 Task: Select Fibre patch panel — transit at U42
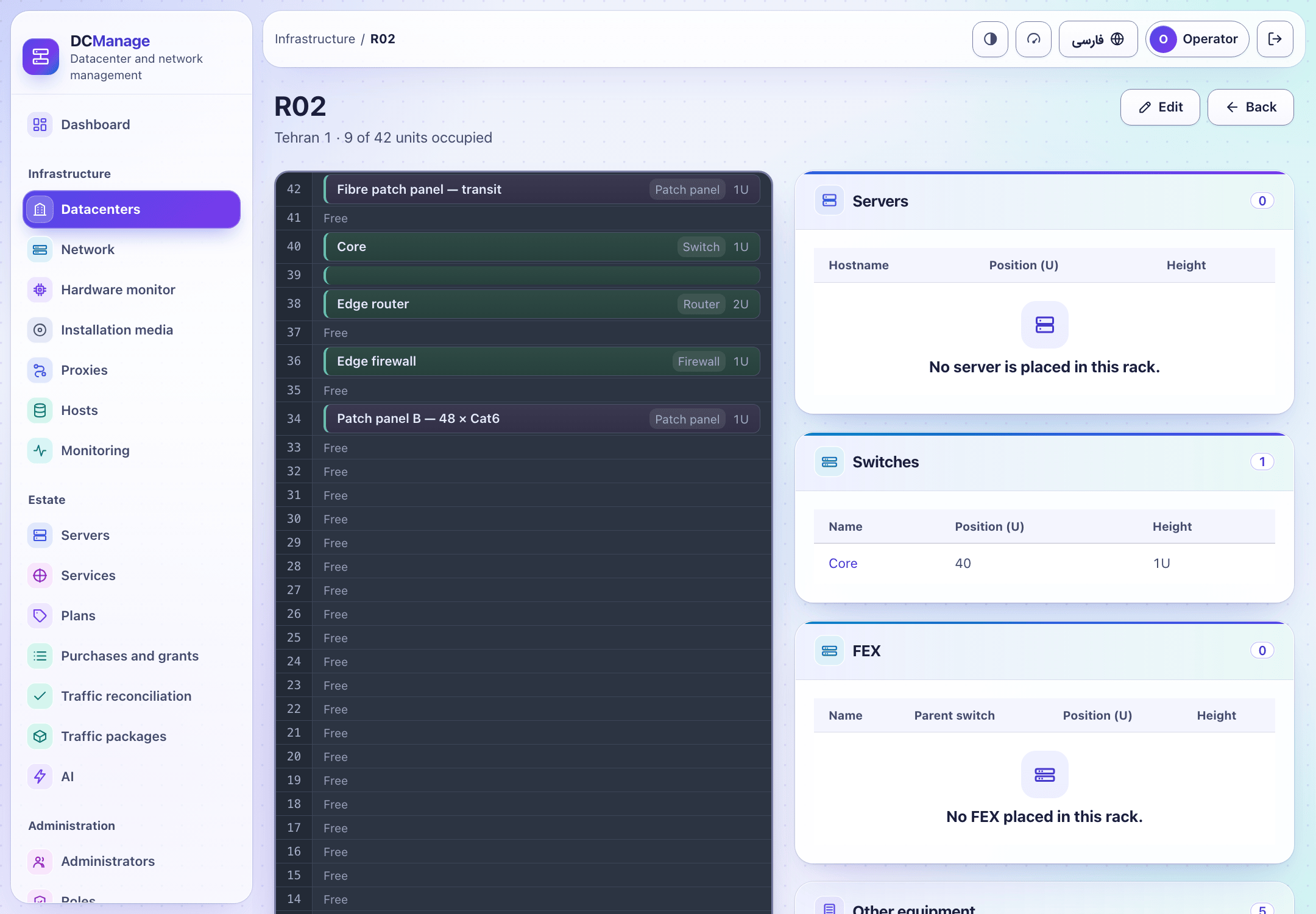click(542, 190)
